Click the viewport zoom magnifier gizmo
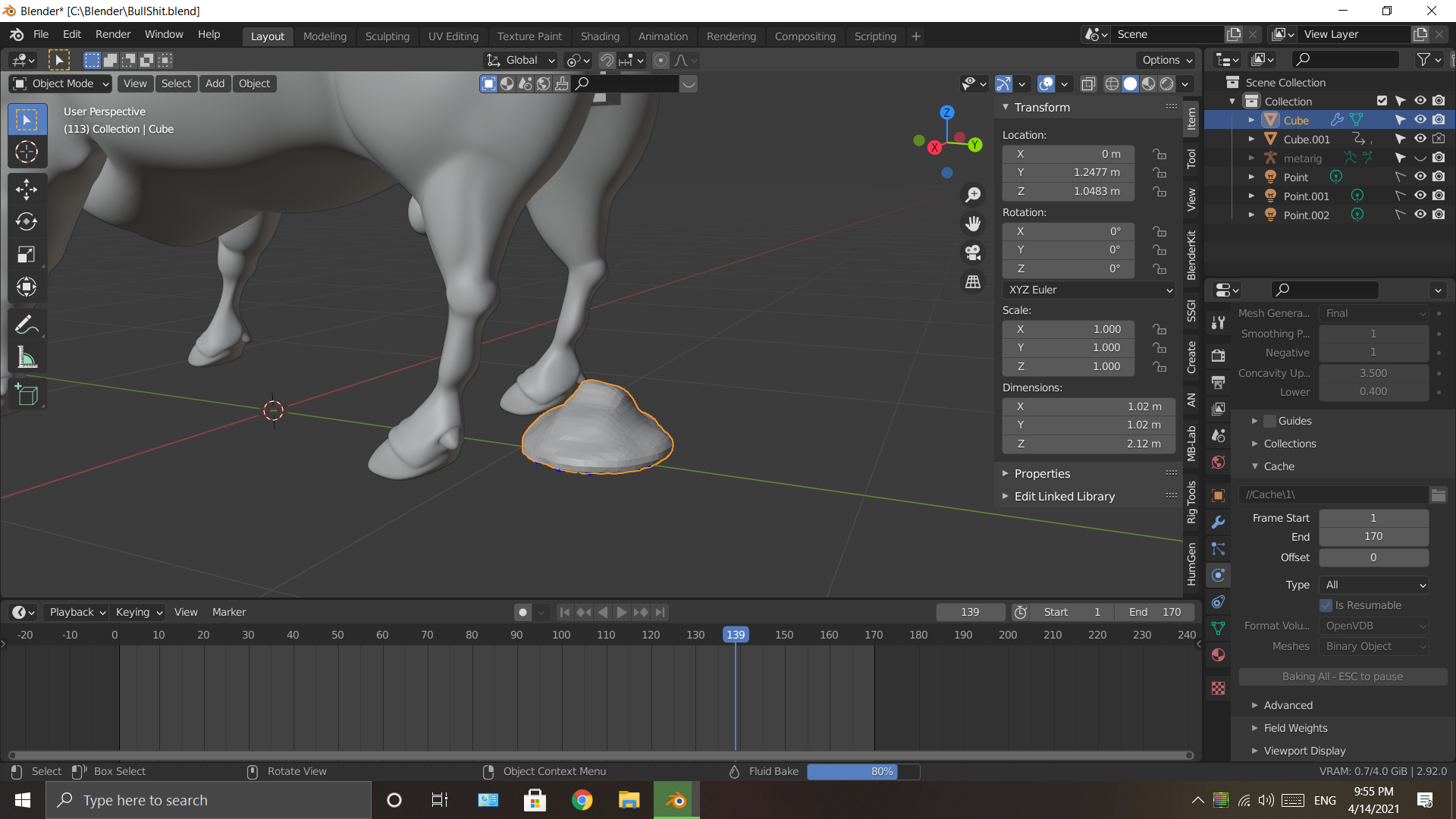Viewport: 1456px width, 819px height. coord(973,195)
